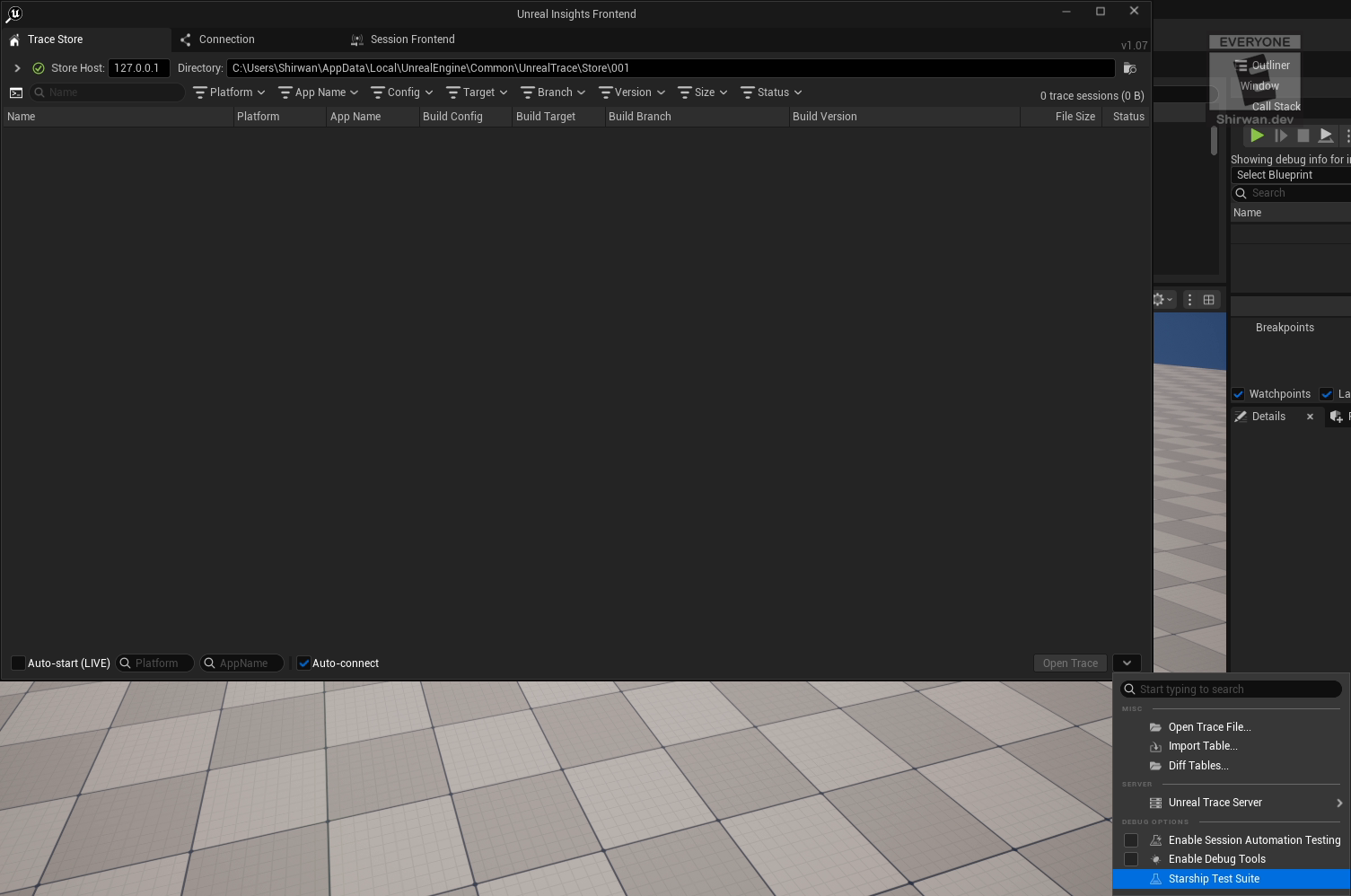Click the Directory path field

click(671, 68)
